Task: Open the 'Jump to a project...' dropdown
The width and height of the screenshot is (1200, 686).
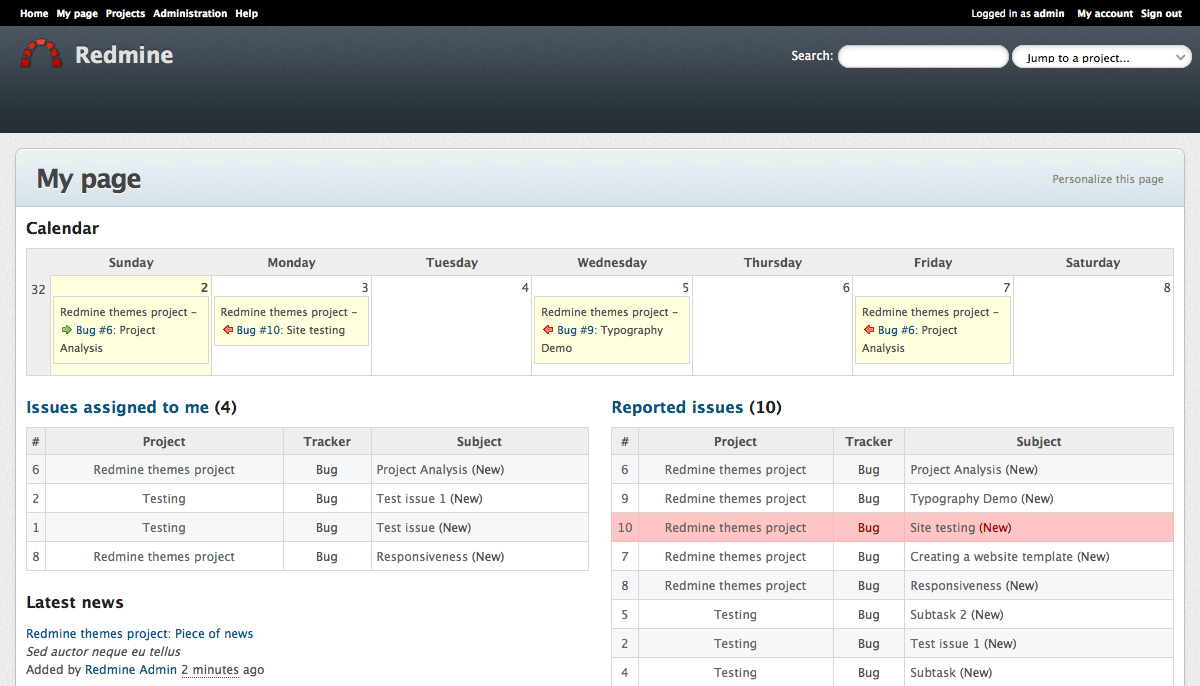Action: [1102, 57]
